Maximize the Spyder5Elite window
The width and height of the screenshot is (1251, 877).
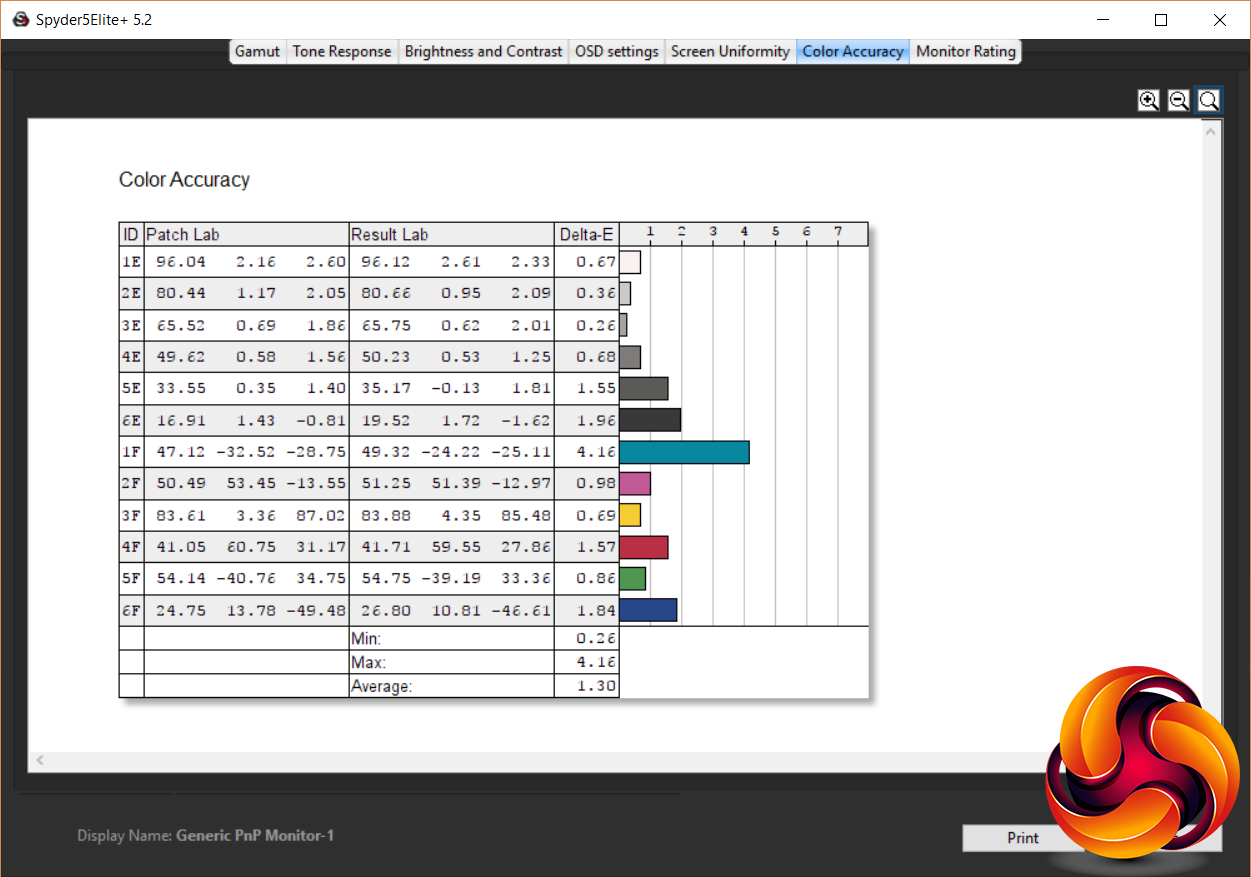point(1161,19)
